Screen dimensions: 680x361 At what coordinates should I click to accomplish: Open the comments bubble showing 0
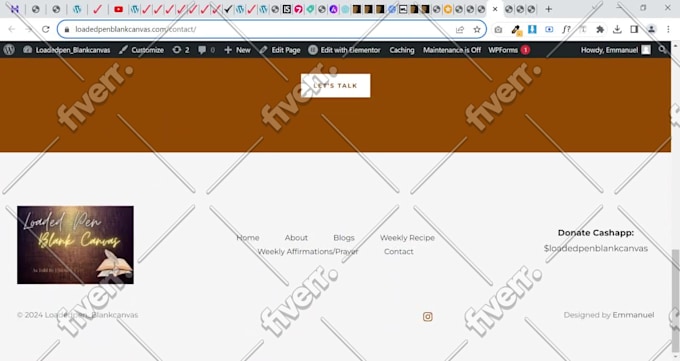pos(206,50)
